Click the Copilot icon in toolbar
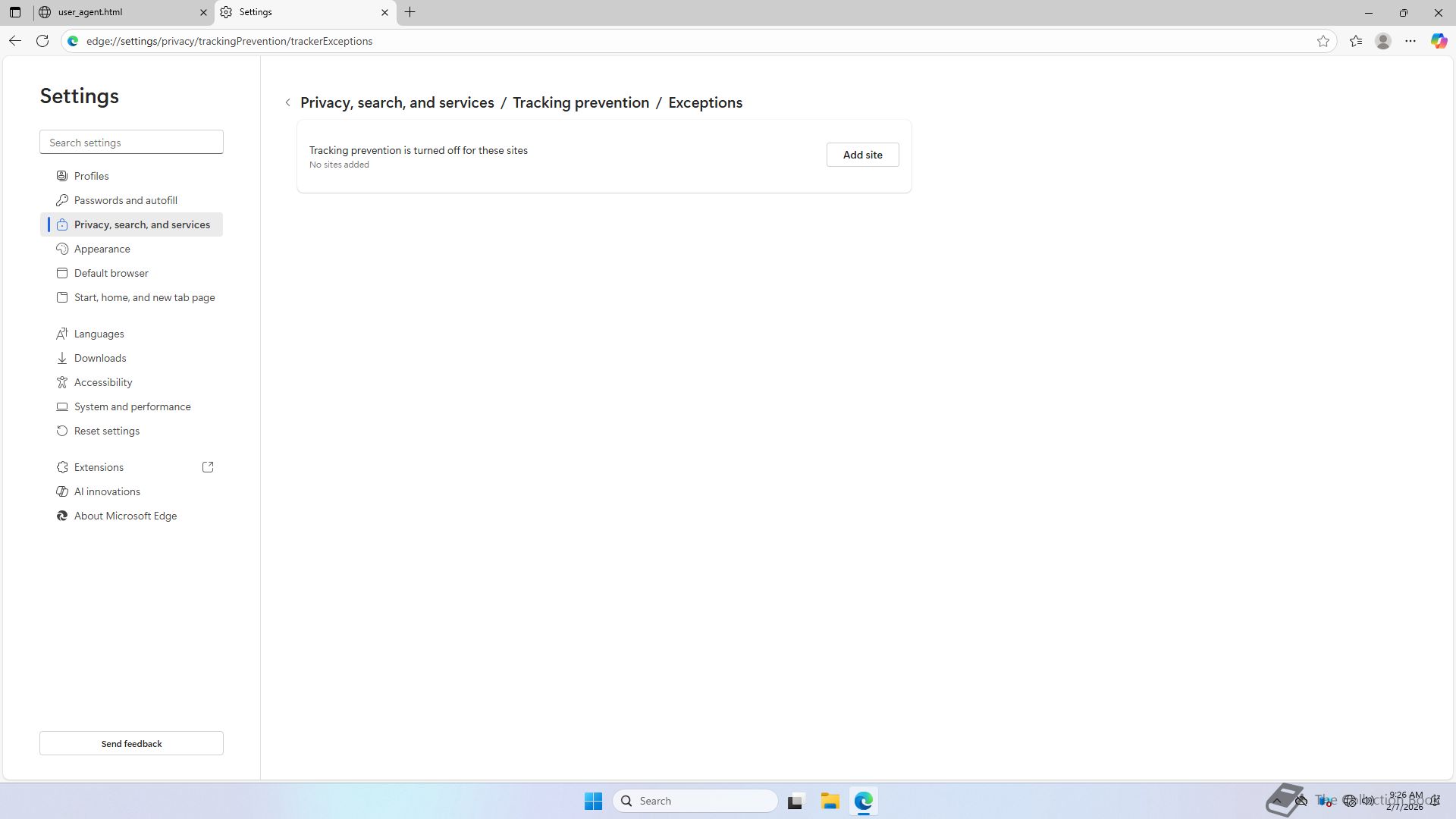This screenshot has width=1456, height=819. pos(1439,41)
